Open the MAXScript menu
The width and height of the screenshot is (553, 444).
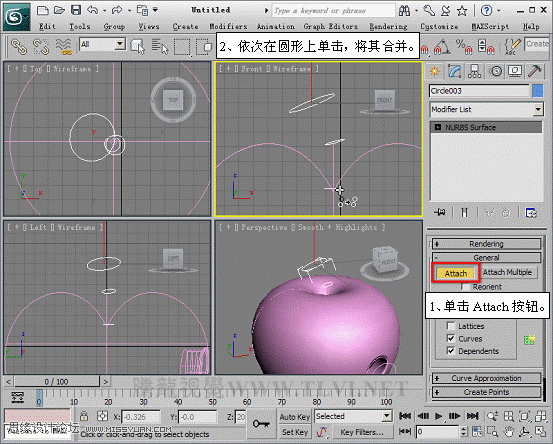click(490, 26)
